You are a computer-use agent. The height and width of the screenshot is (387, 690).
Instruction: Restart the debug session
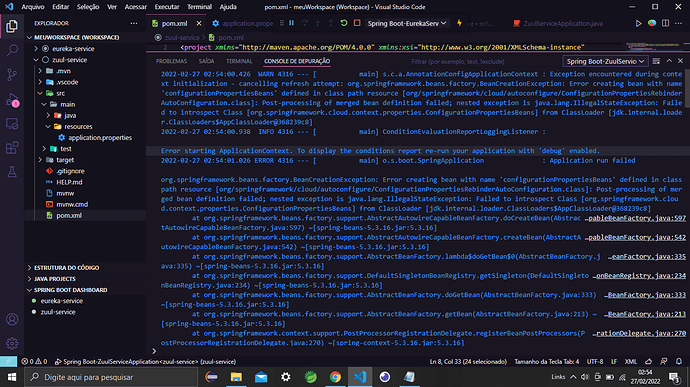pyautogui.click(x=344, y=23)
